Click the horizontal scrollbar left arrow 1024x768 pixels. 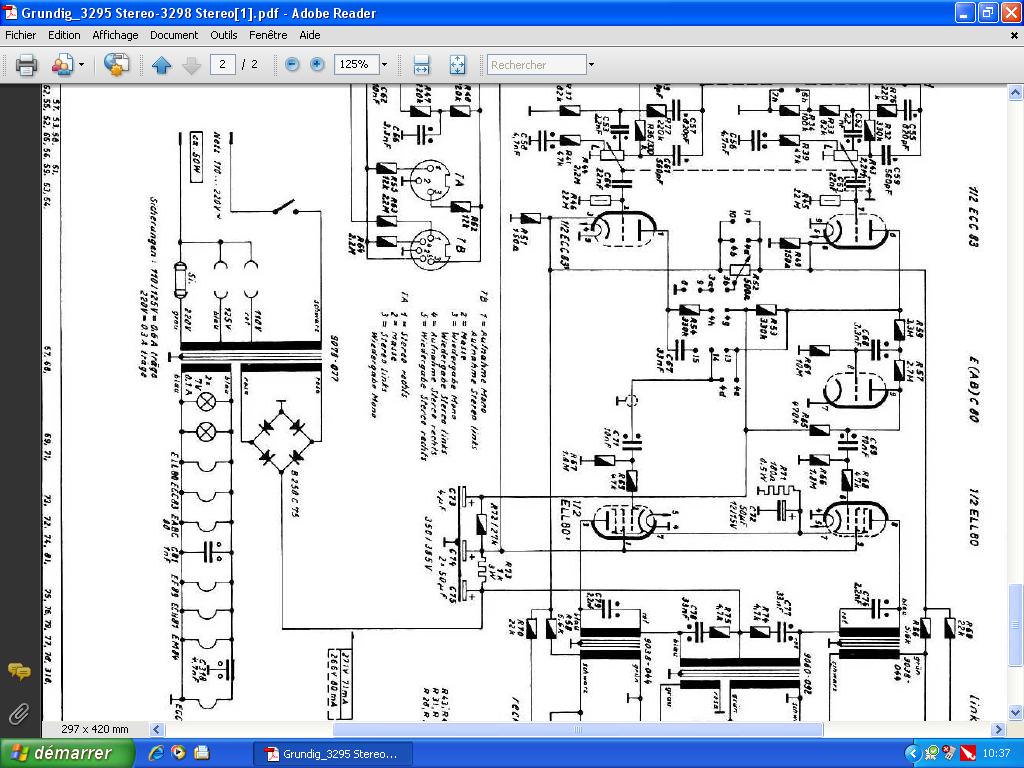156,729
